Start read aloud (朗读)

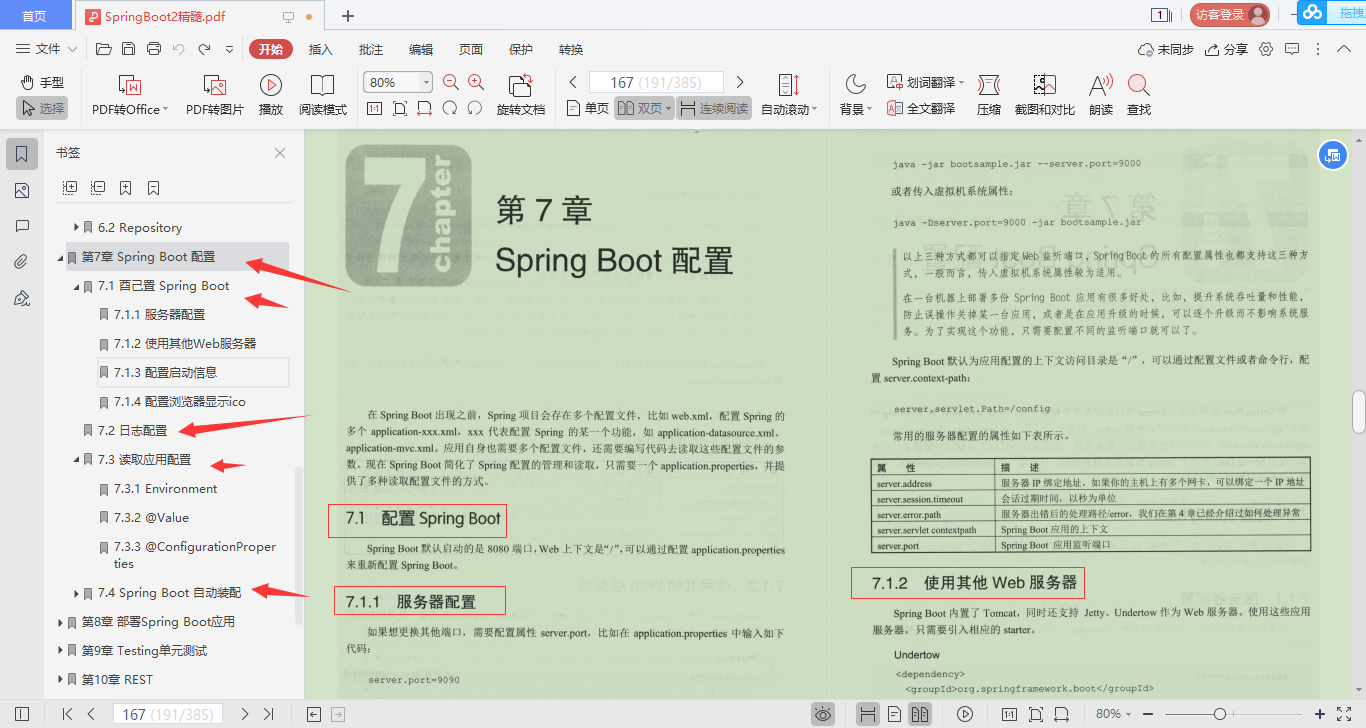coord(1101,96)
